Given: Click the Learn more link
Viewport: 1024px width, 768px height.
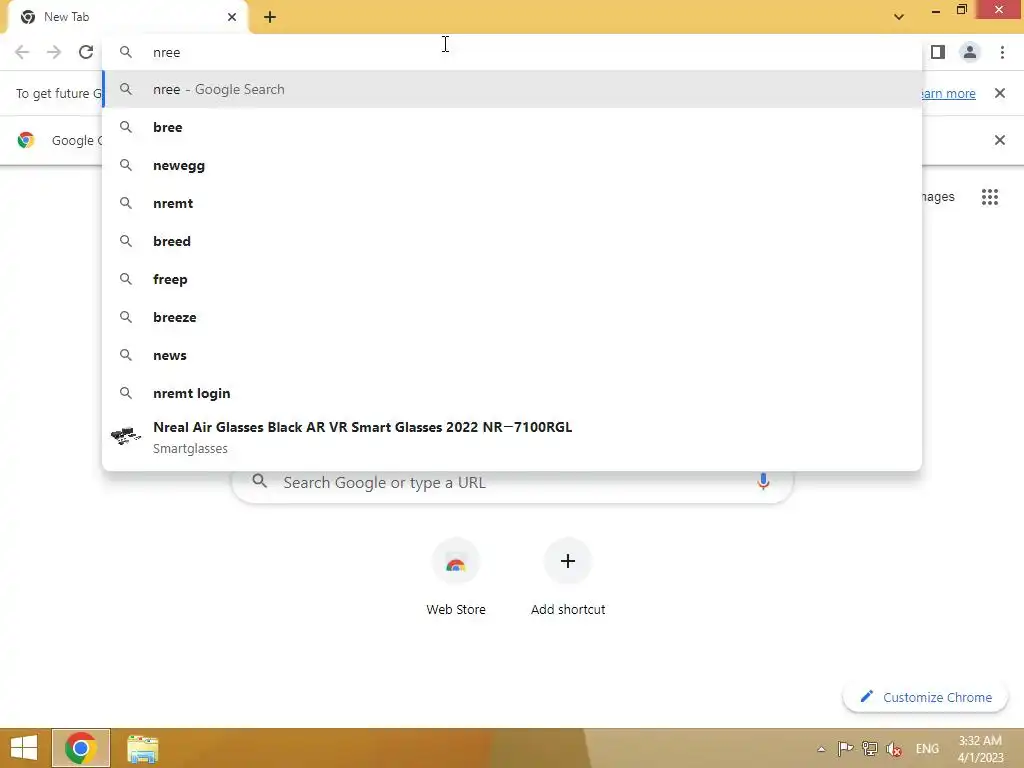Looking at the screenshot, I should click(x=948, y=93).
